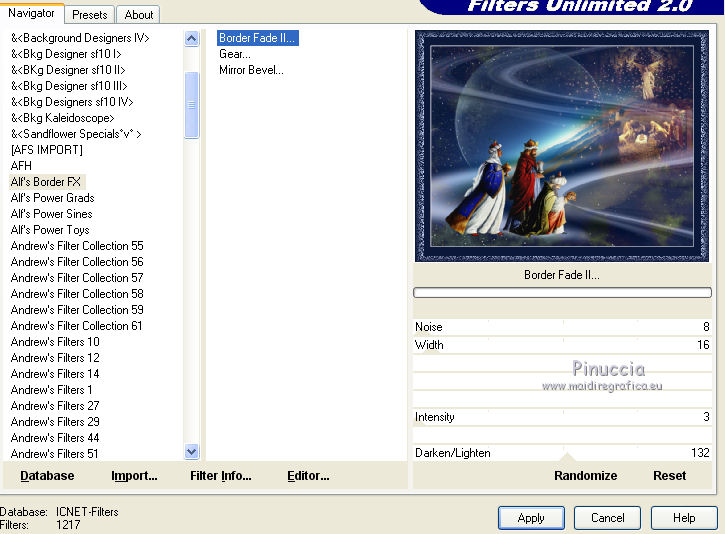This screenshot has height=534, width=725.
Task: Select Alf's Power Grads category
Action: coord(52,198)
